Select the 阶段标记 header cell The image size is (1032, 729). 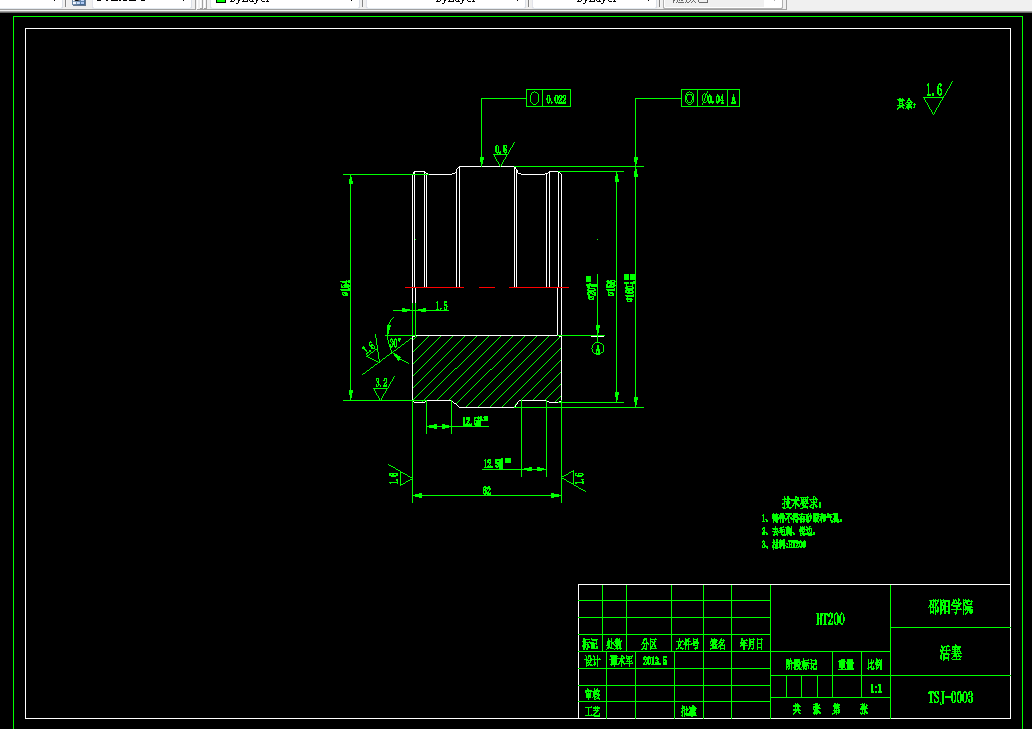click(801, 665)
